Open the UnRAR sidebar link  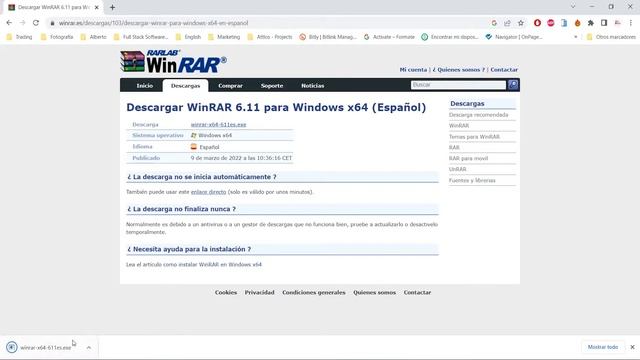458,169
